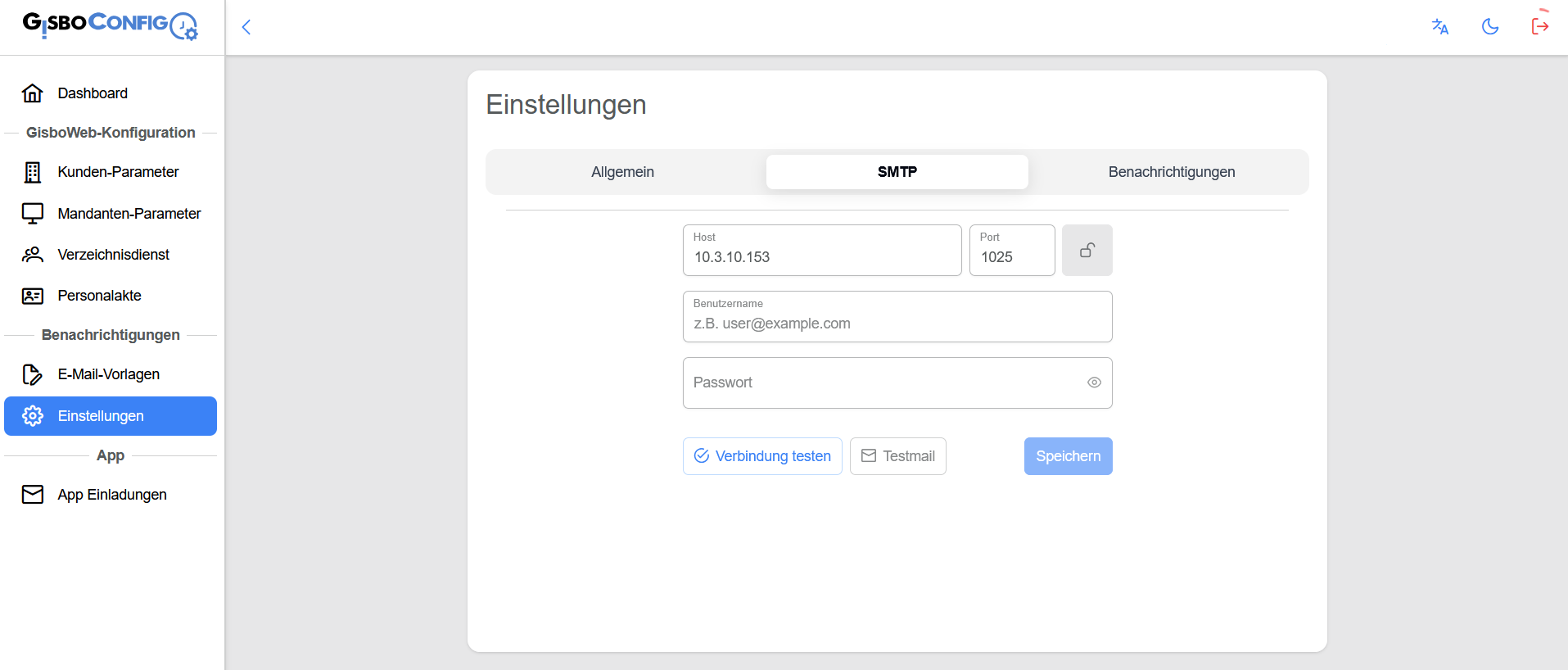Click the Kunden-Parameter building icon
Viewport: 1568px width, 670px height.
pos(33,172)
